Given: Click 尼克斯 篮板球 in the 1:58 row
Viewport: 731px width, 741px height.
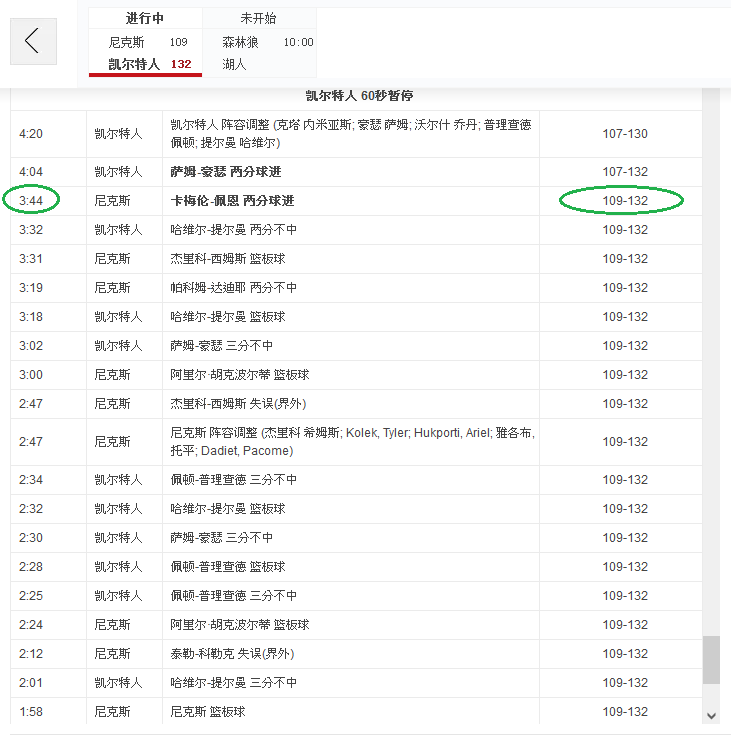Looking at the screenshot, I should pyautogui.click(x=208, y=712).
